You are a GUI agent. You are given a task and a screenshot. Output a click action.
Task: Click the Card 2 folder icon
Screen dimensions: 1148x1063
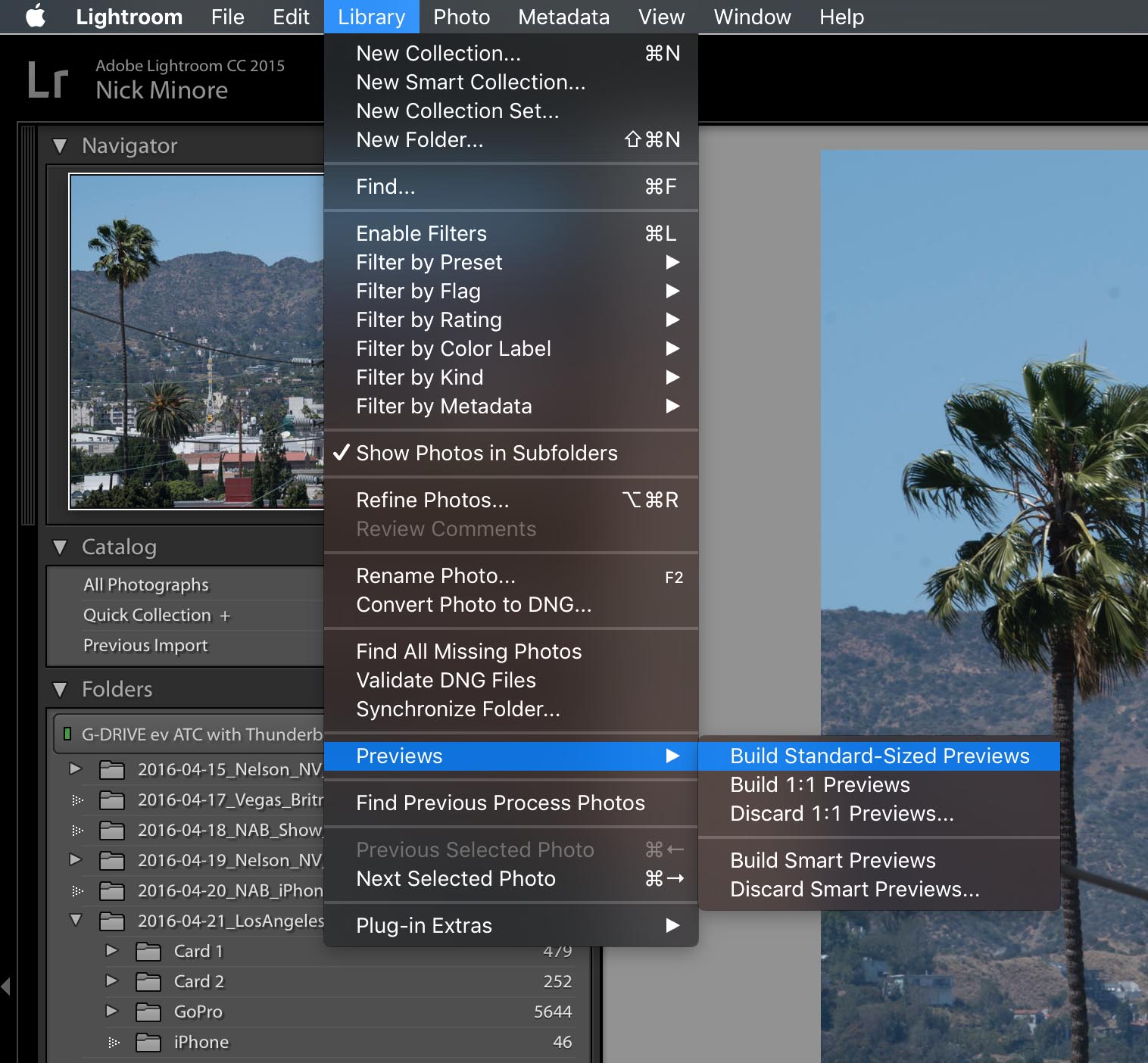coord(148,982)
